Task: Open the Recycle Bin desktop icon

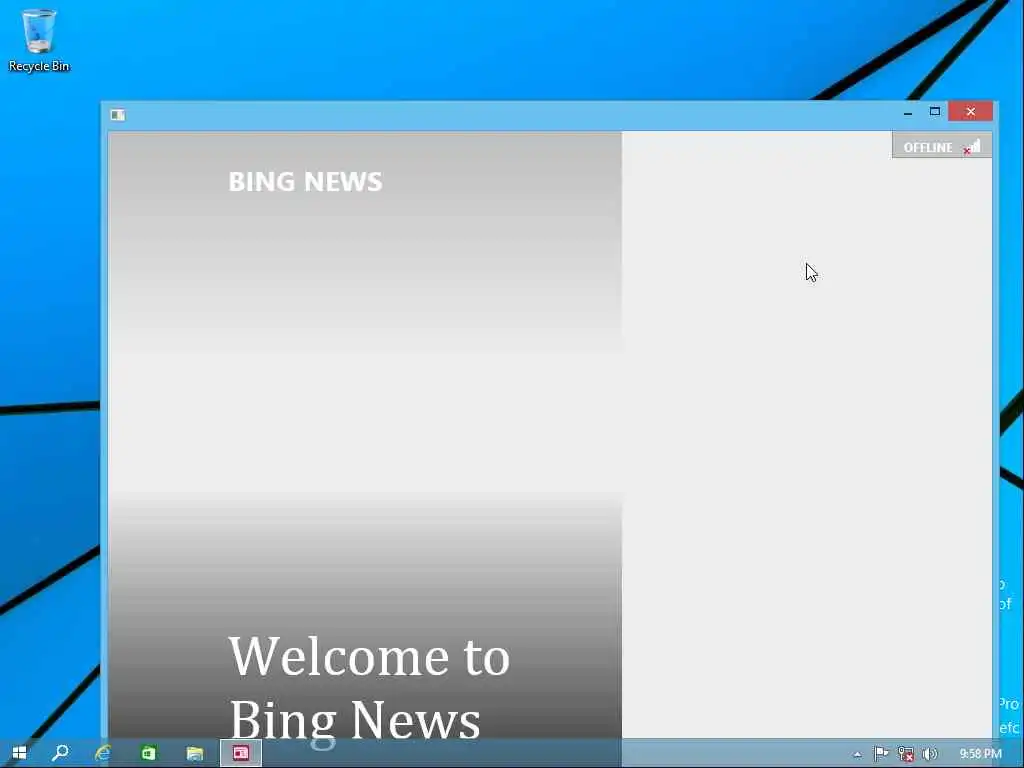Action: [39, 40]
